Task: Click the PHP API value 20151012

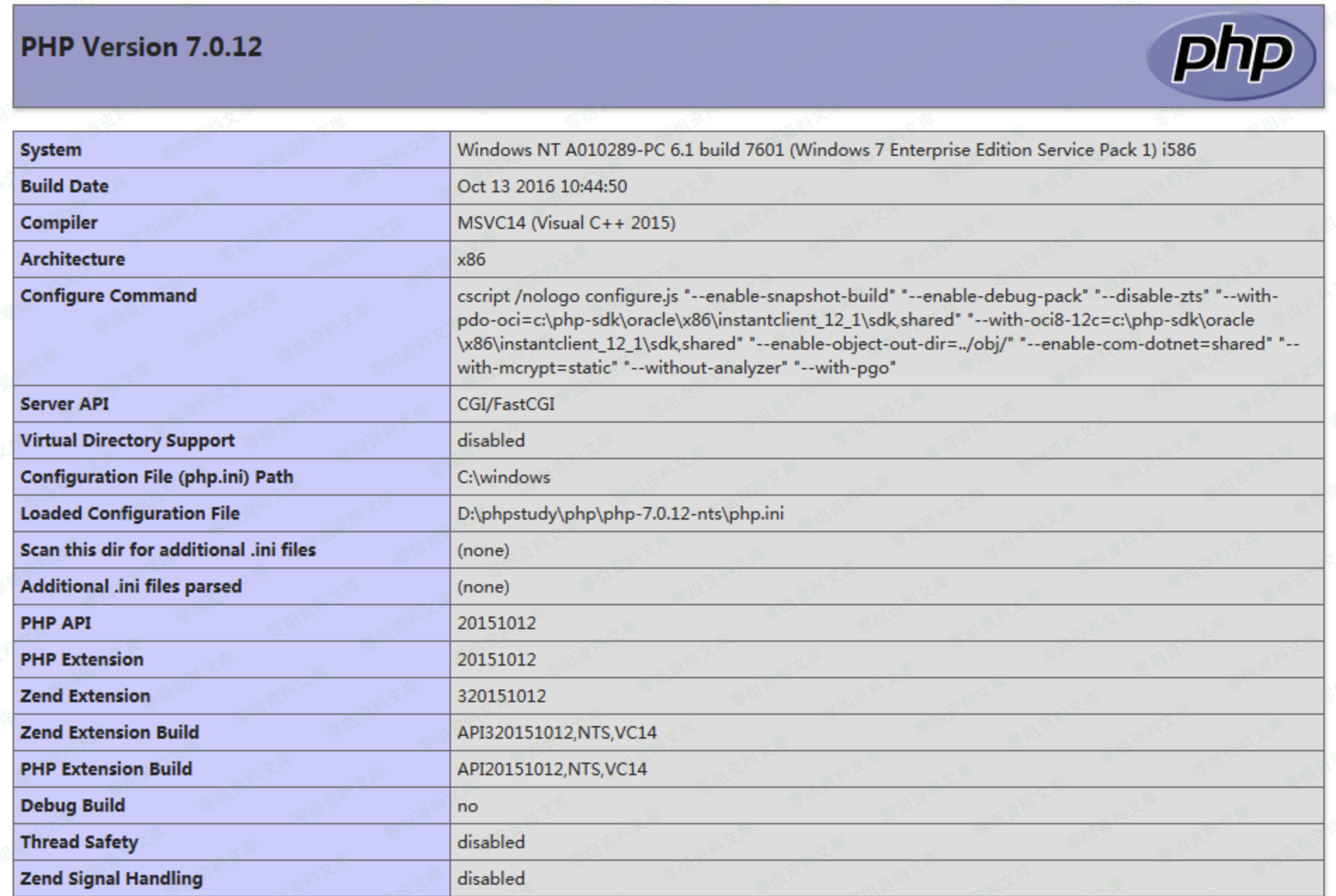Action: [x=496, y=623]
